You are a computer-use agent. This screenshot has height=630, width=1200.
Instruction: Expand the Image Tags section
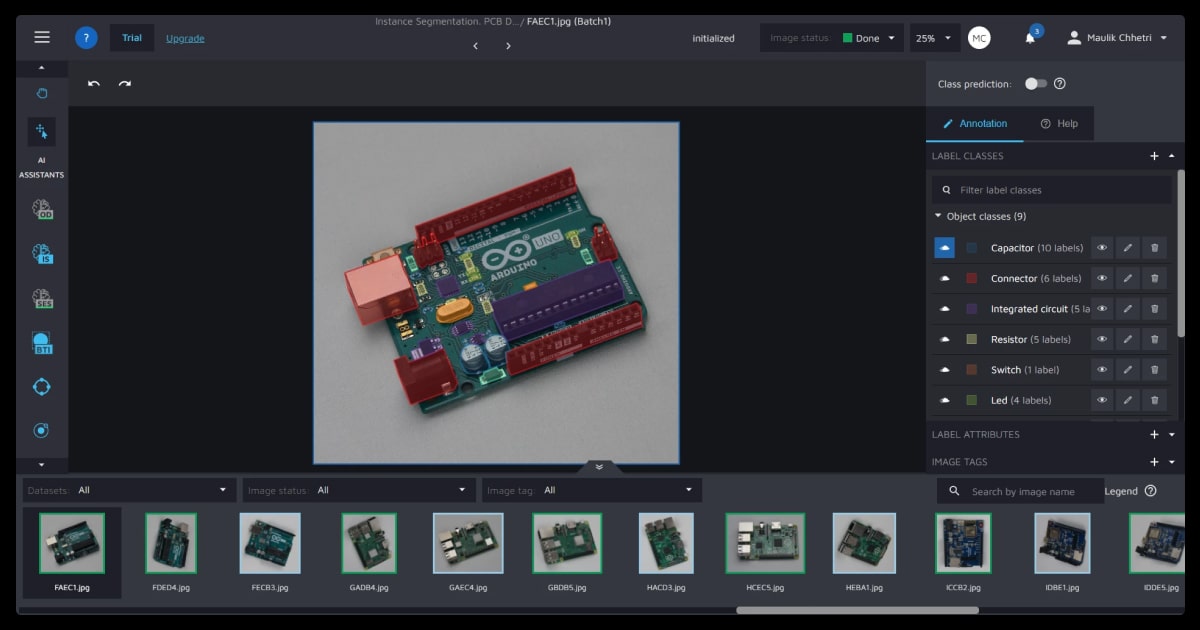(1171, 462)
